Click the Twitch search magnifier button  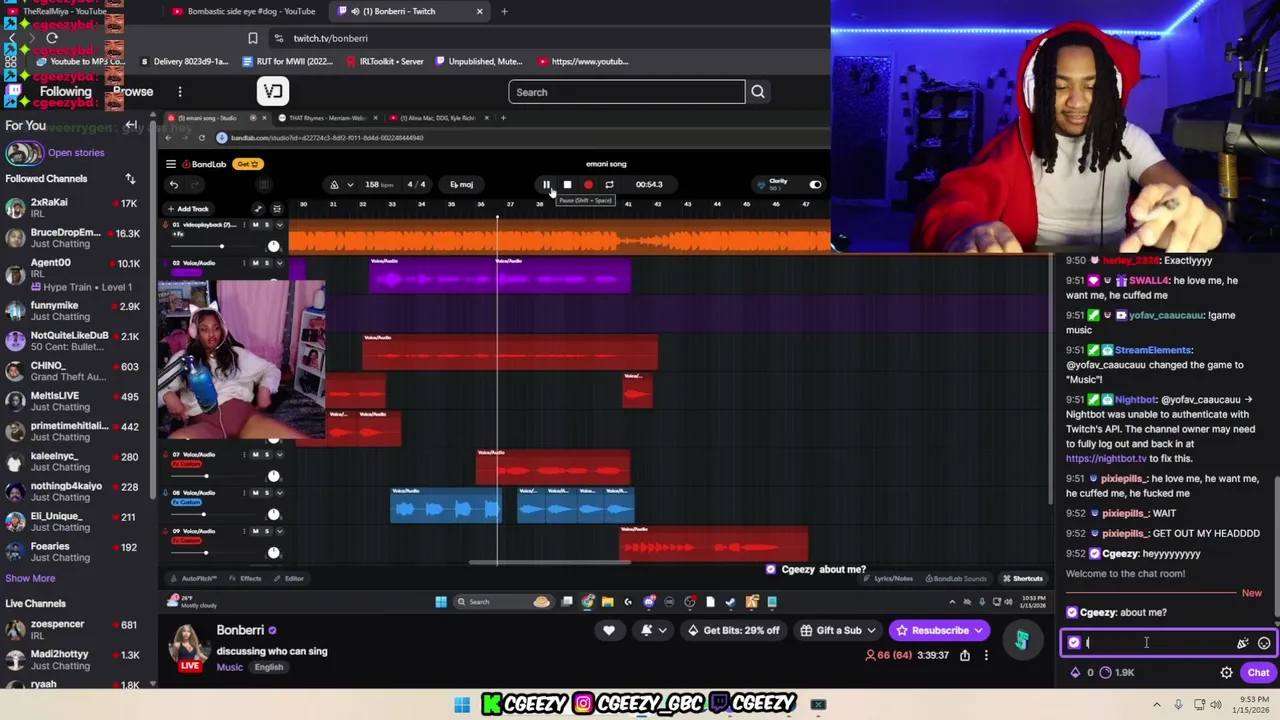(758, 92)
